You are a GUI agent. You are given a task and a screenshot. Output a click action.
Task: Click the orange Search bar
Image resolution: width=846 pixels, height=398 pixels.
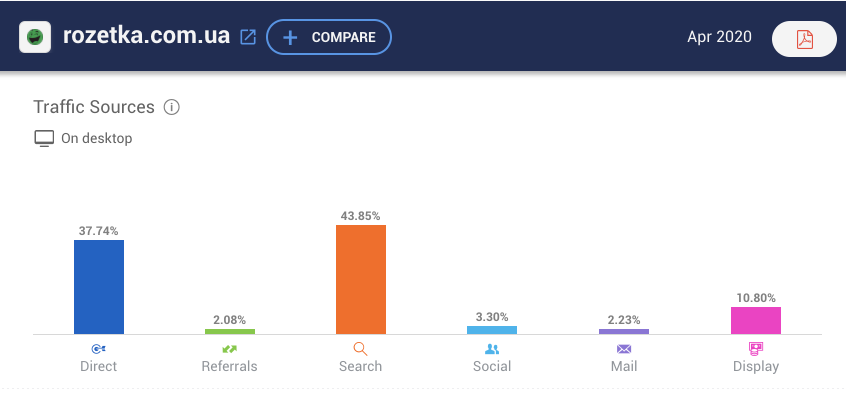coord(361,279)
